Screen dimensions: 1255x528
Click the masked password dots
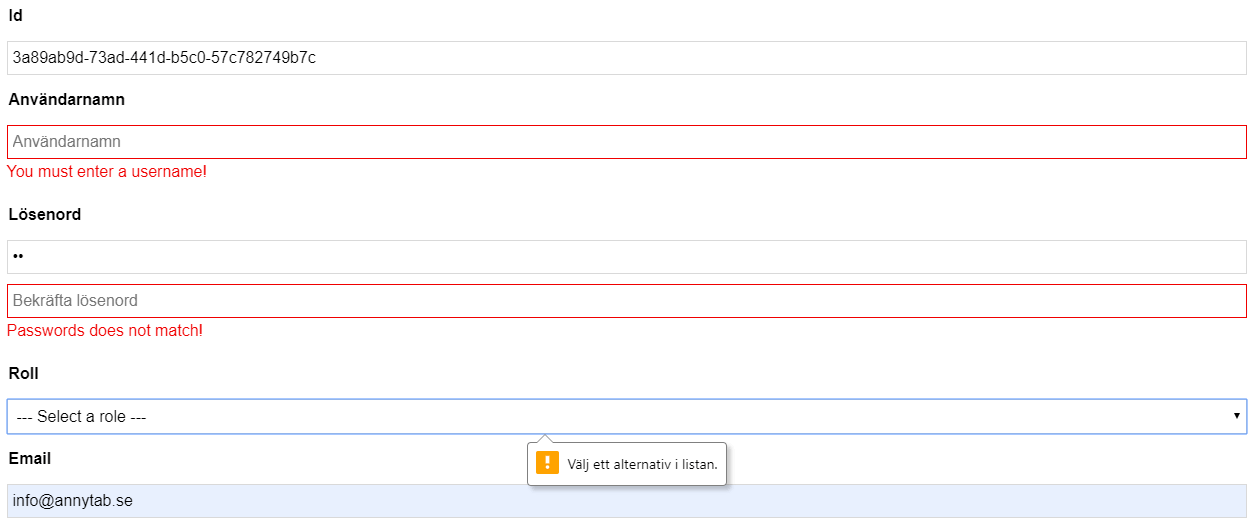(18, 257)
